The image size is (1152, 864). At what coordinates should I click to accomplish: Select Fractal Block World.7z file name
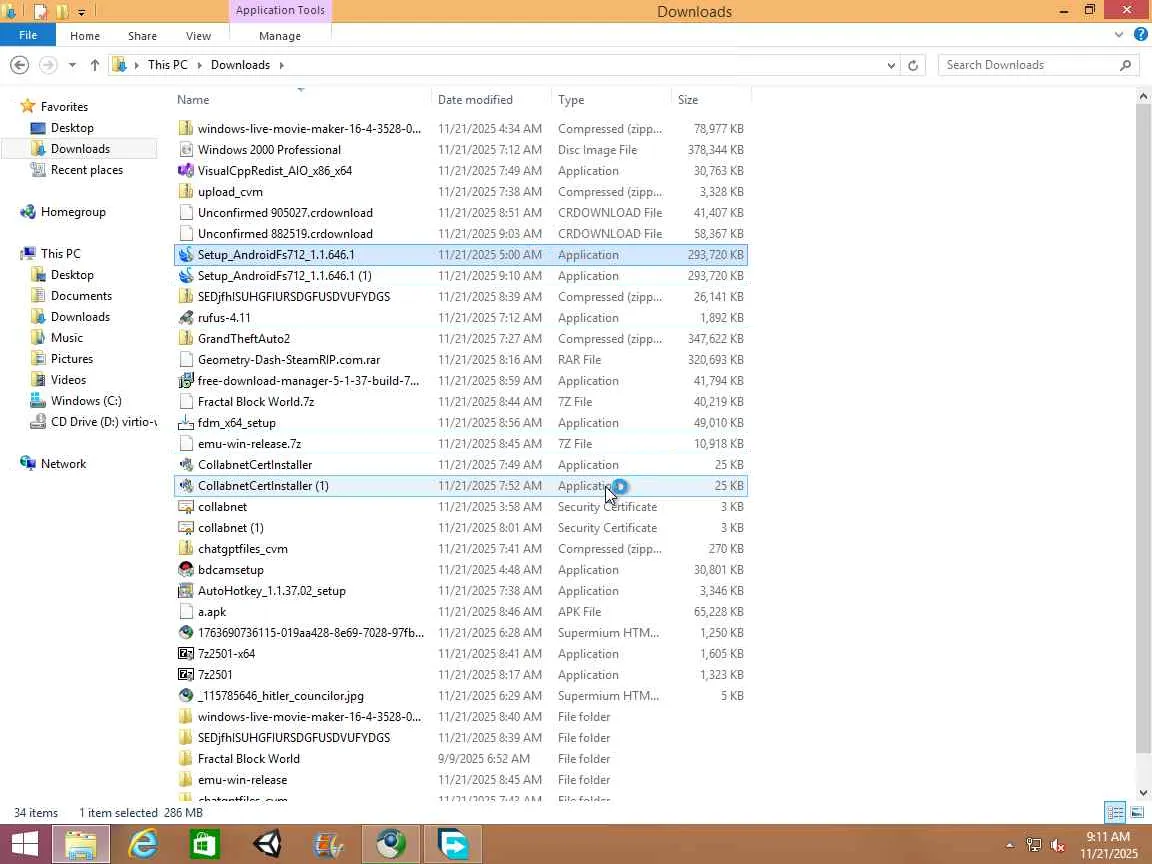(x=256, y=402)
